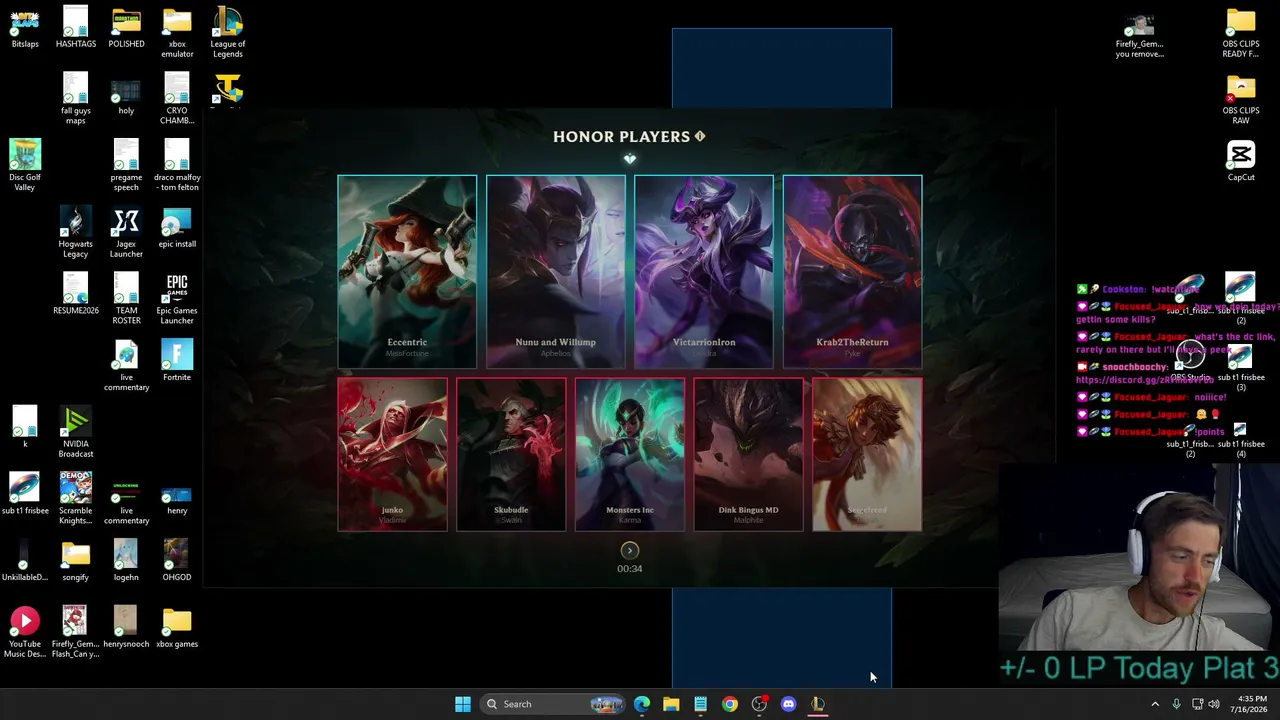This screenshot has height=720, width=1280.
Task: Open the henrysnooch image file
Action: click(126, 628)
